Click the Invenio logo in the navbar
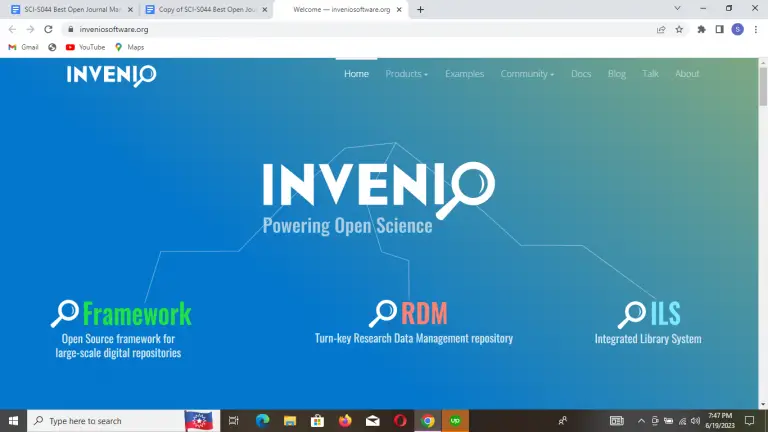Image resolution: width=768 pixels, height=432 pixels. point(111,75)
